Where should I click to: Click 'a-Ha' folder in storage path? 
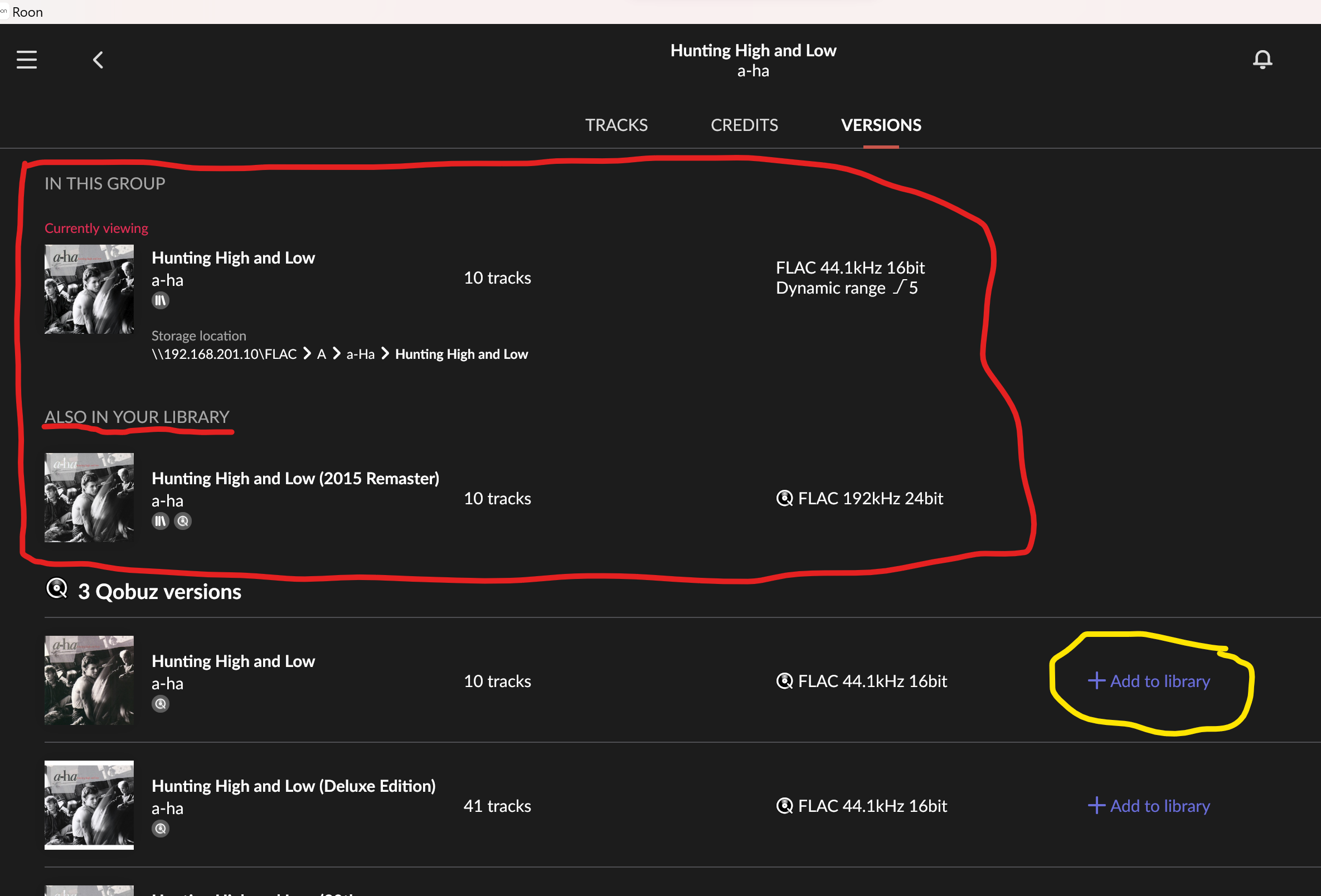coord(361,354)
